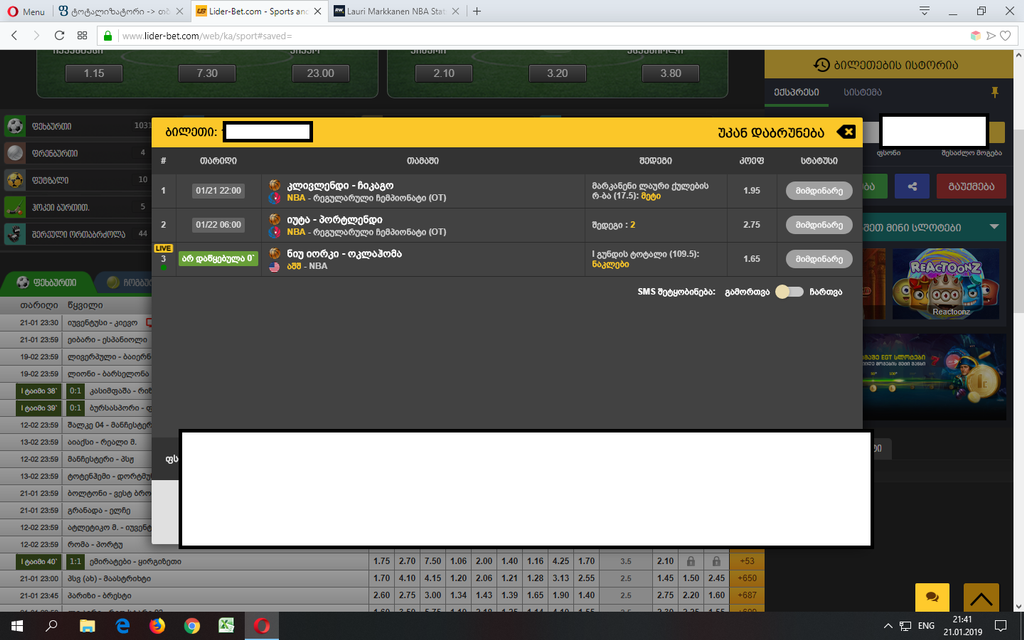Launch Google Chrome from the taskbar
This screenshot has width=1024, height=640.
(192, 626)
